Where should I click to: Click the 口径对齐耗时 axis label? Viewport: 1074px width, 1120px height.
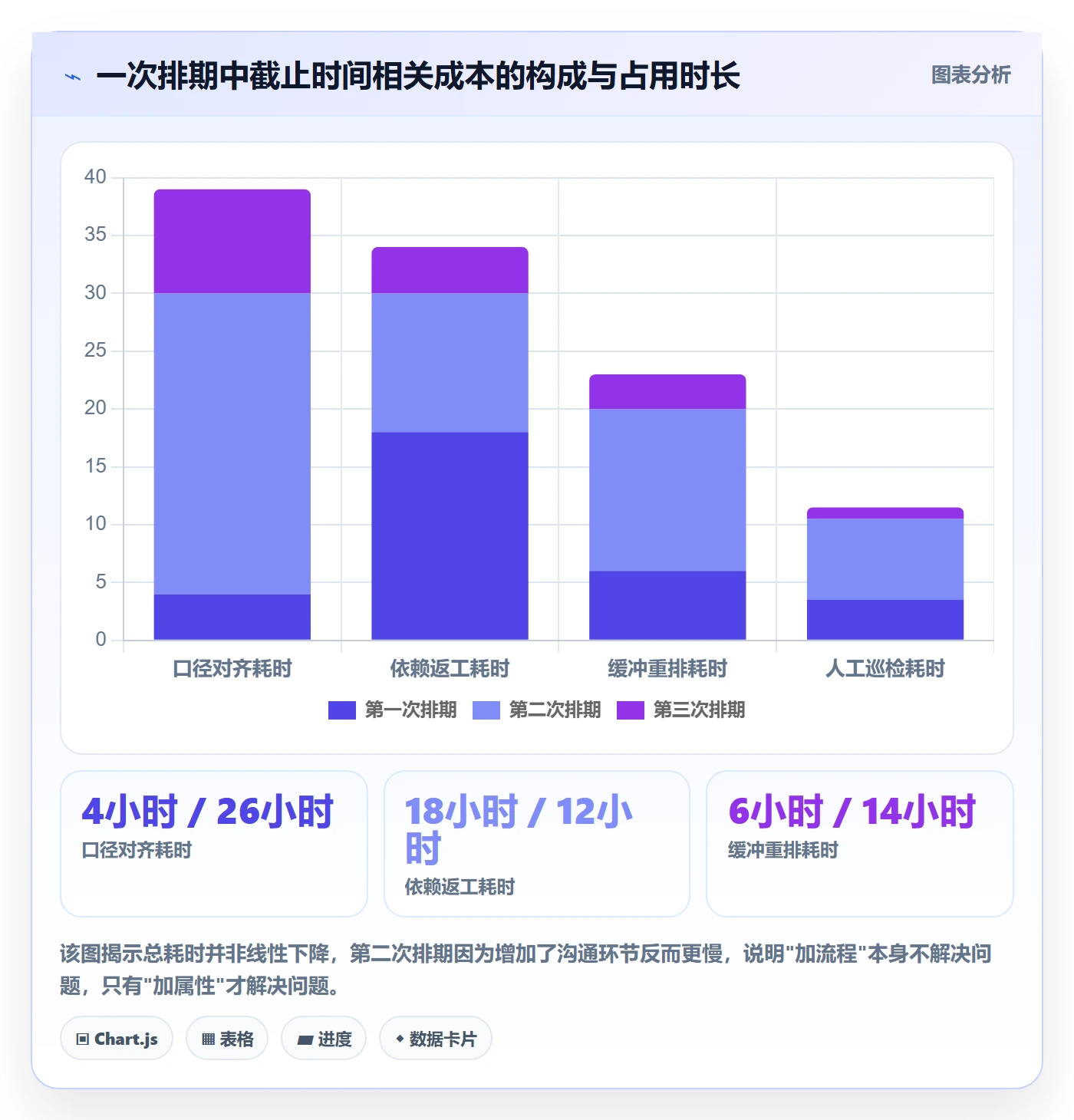click(232, 669)
